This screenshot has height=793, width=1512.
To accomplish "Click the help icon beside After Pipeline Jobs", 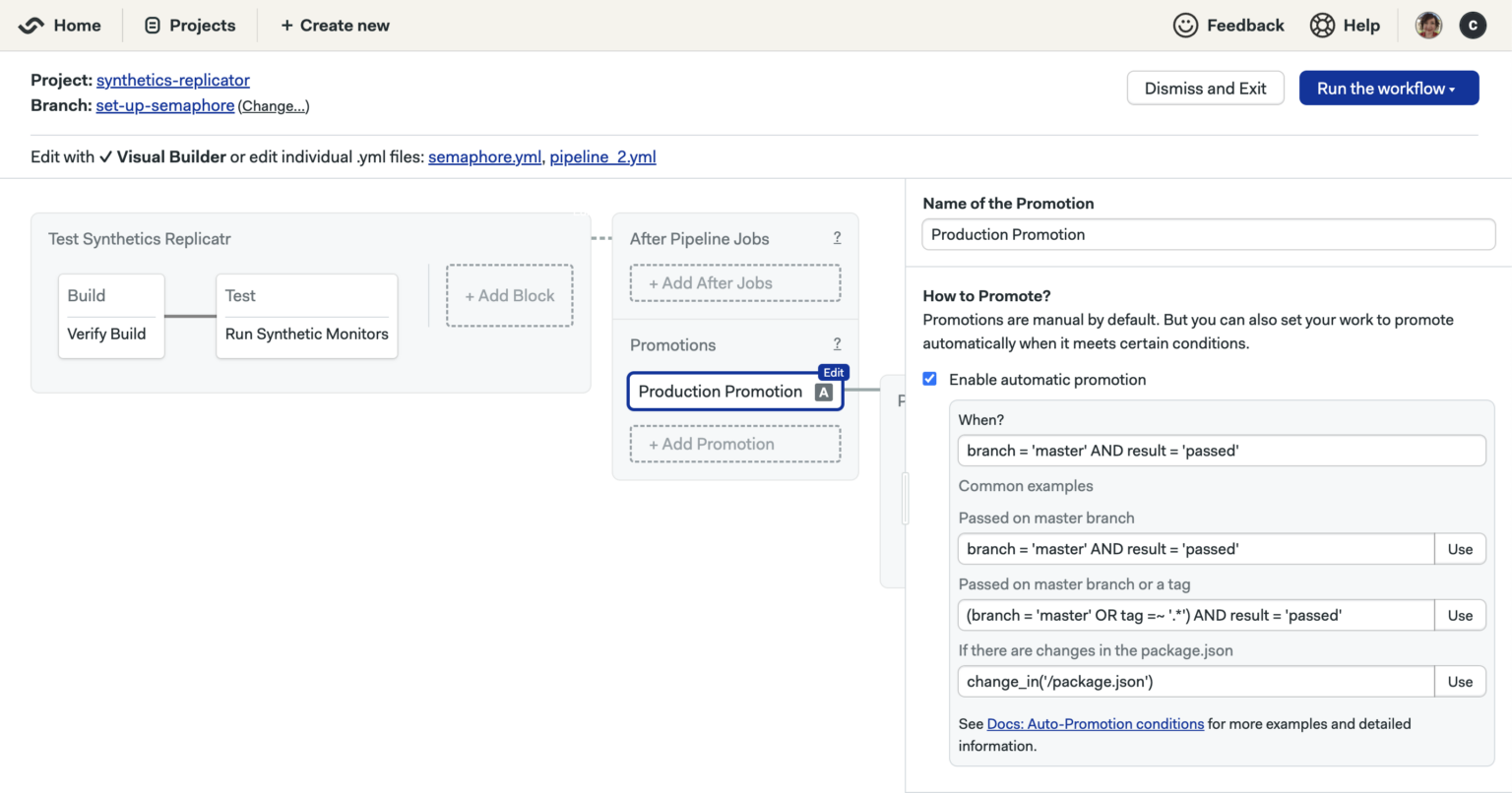I will click(x=837, y=237).
